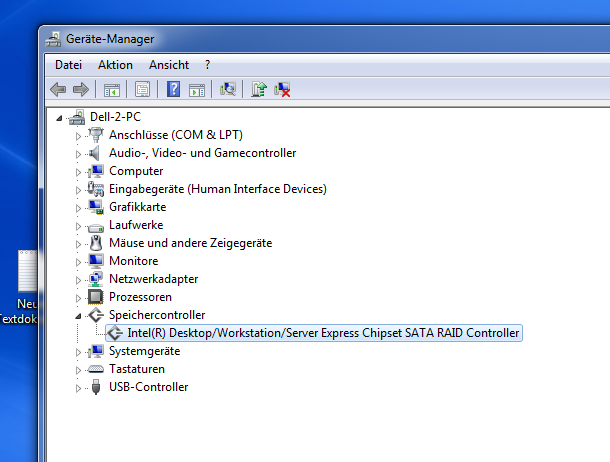
Task: Expand the Laufwerke node
Action: (x=78, y=226)
